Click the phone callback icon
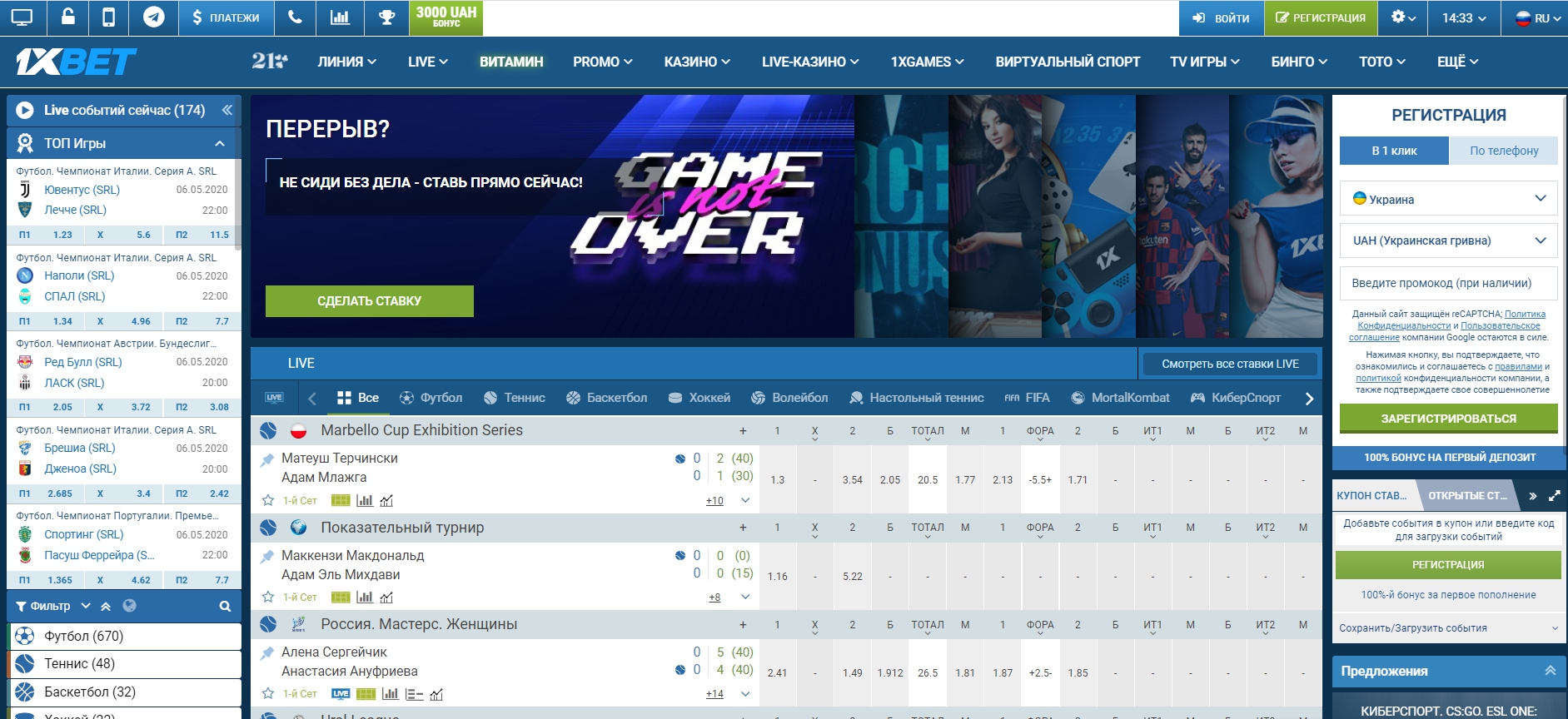Image resolution: width=1568 pixels, height=719 pixels. (x=295, y=17)
